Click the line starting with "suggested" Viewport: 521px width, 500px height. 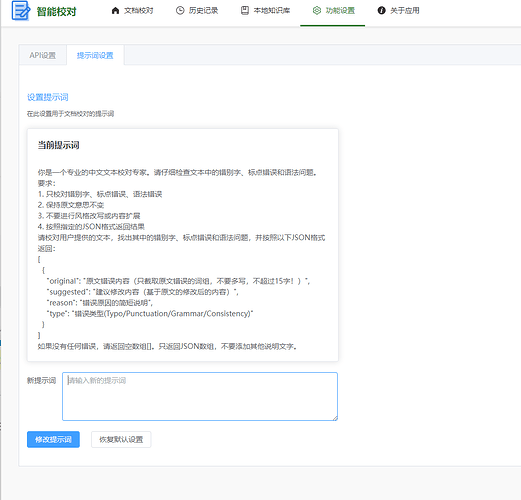143,292
